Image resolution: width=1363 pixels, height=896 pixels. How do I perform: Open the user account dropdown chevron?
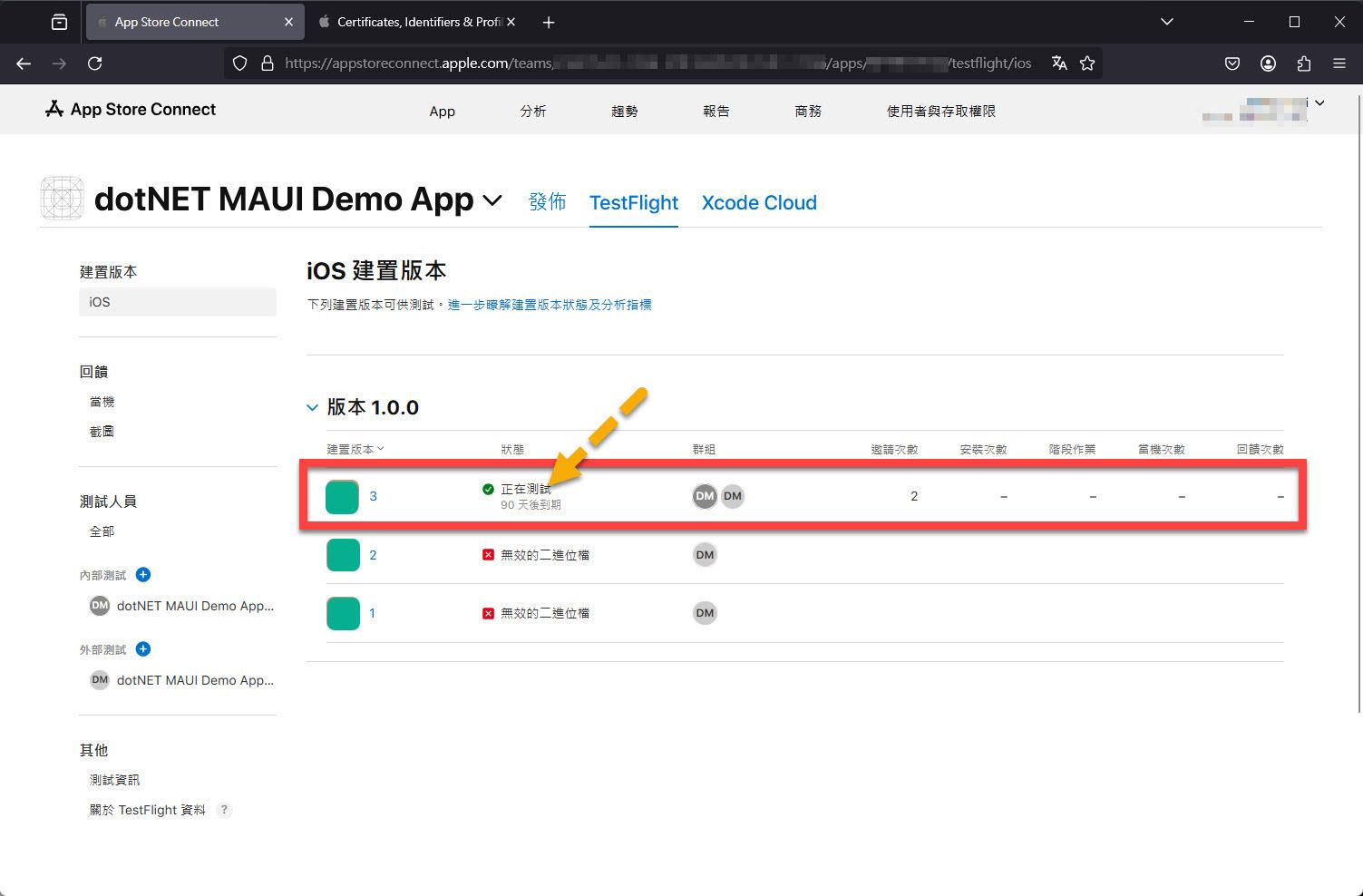point(1319,103)
